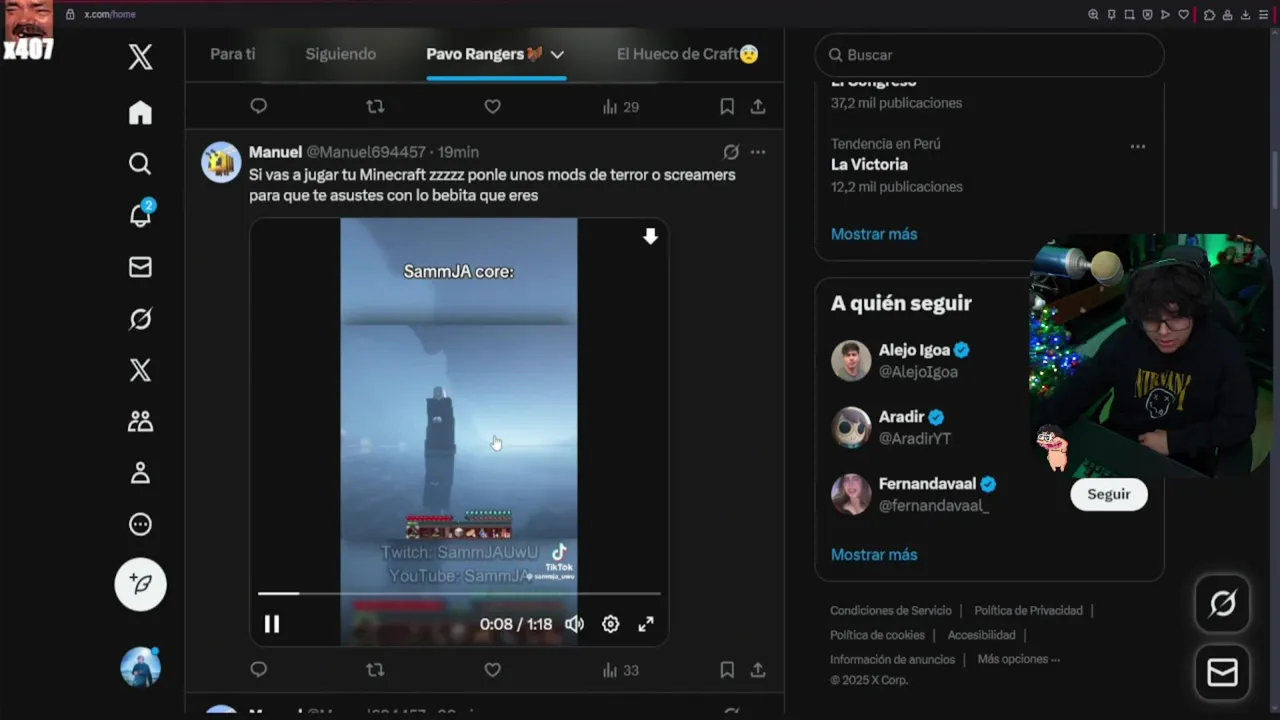Click the X logo at top of sidebar
The height and width of the screenshot is (720, 1280).
pos(140,57)
